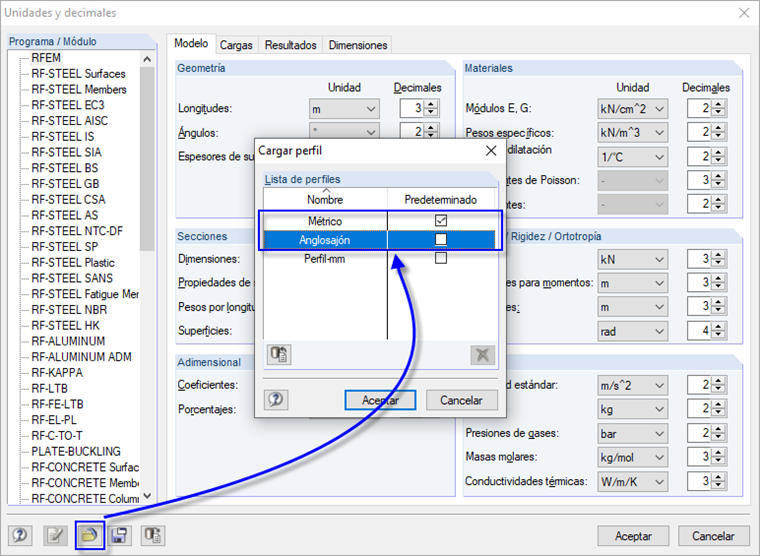This screenshot has width=760, height=556.
Task: Click the set-default icon below the profile list
Action: 279,355
